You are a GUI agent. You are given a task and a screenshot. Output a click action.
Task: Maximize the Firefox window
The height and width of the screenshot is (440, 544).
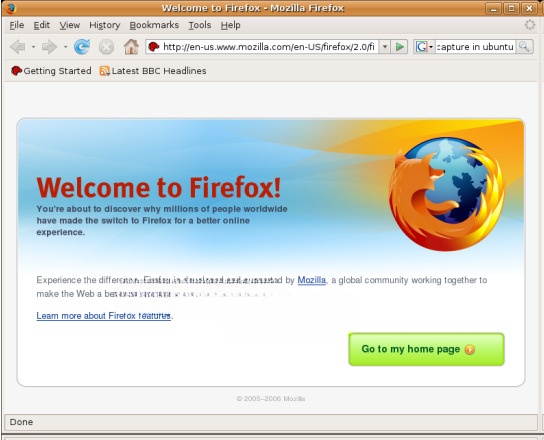(511, 8)
